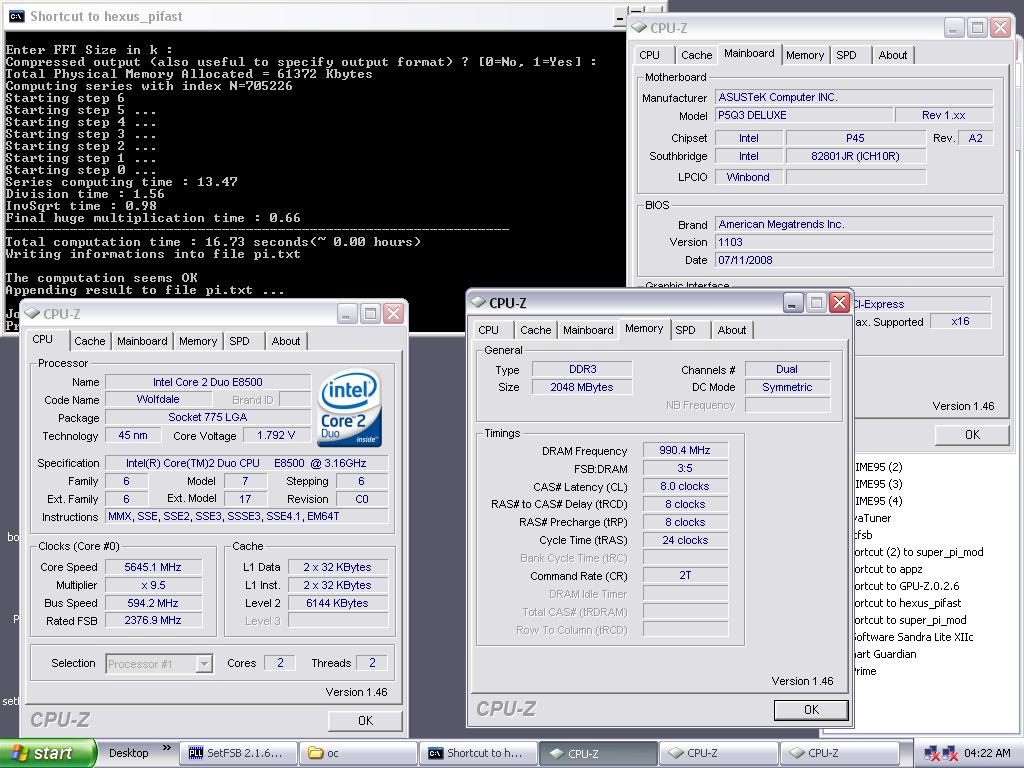Select 'art Guardian' list item
The width and height of the screenshot is (1024, 768).
click(886, 654)
